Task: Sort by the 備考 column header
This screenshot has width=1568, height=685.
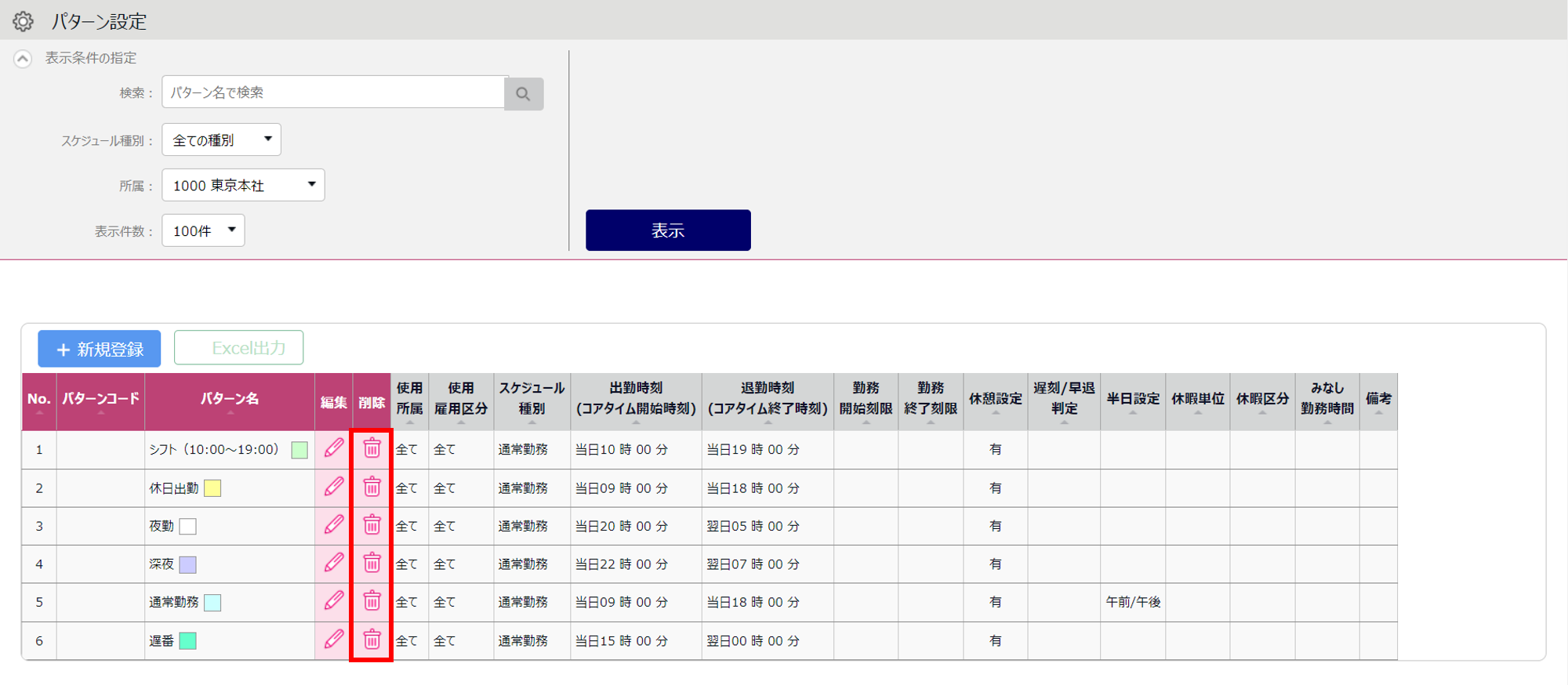Action: tap(1378, 401)
